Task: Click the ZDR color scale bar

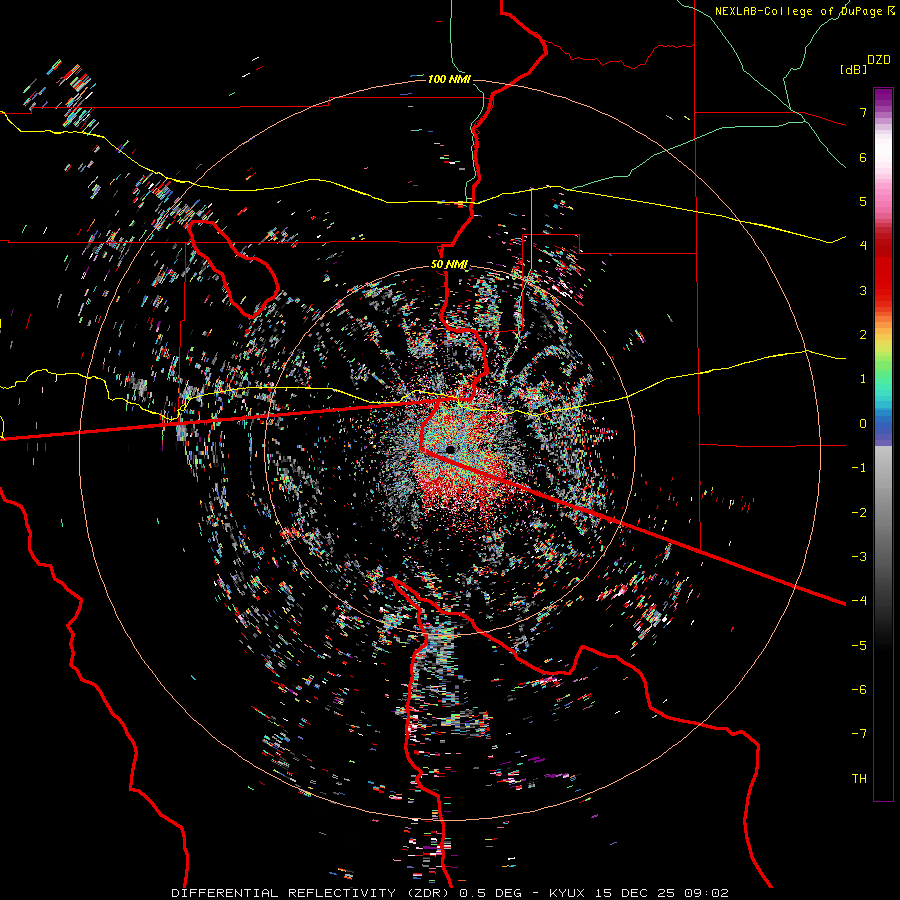Action: pyautogui.click(x=883, y=444)
